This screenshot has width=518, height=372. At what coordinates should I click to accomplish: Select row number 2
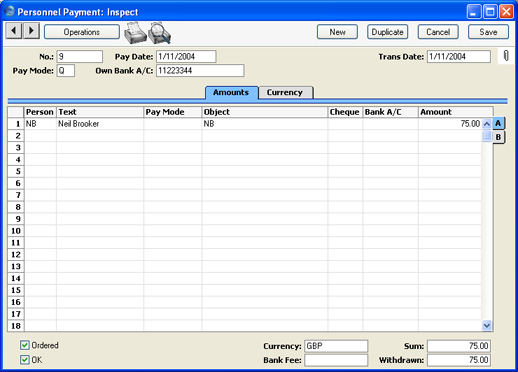coord(16,136)
